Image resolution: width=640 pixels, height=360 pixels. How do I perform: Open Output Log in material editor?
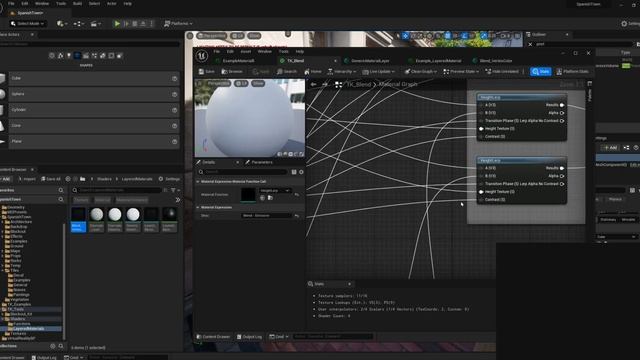(x=249, y=337)
